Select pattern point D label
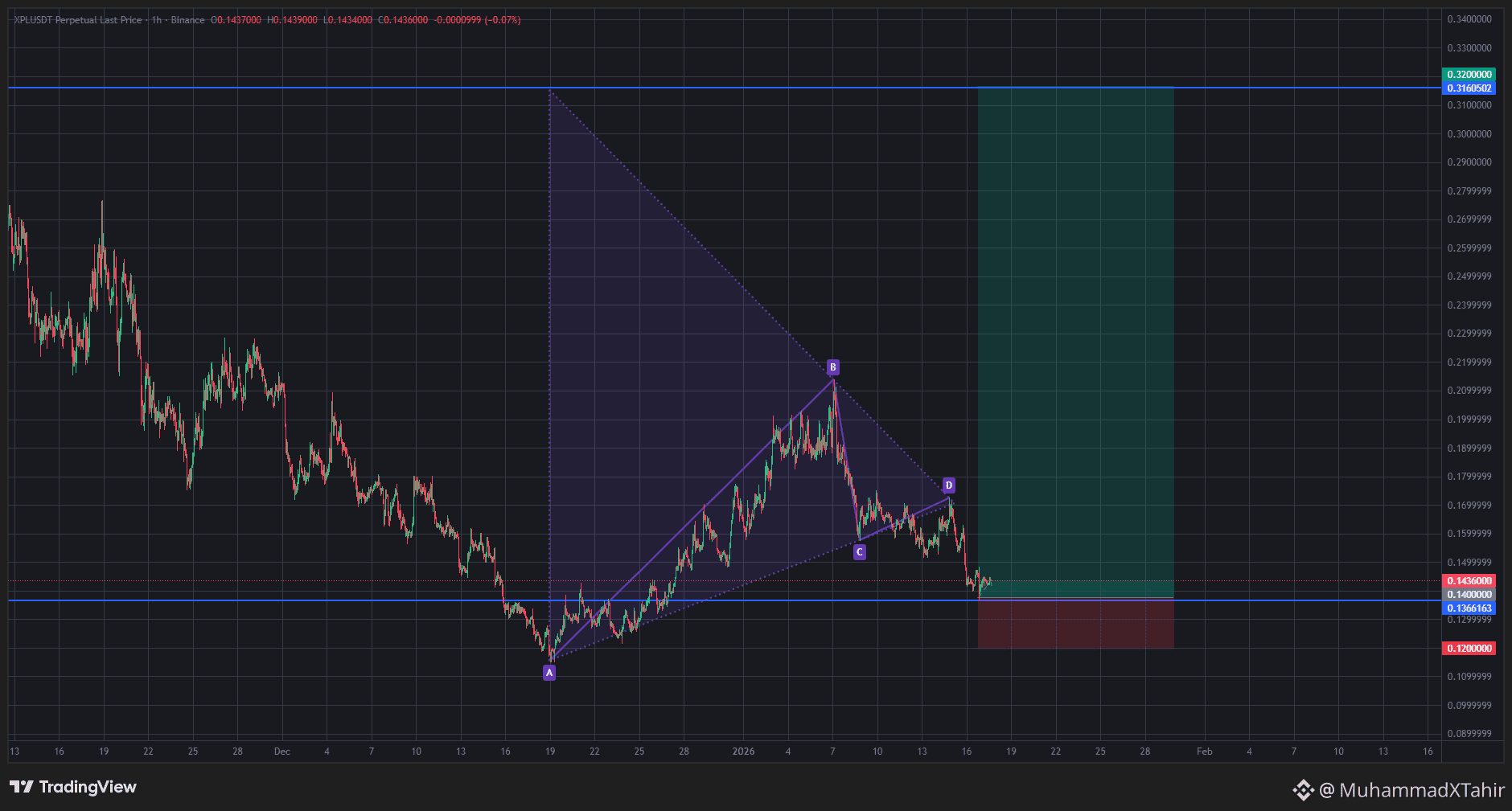The width and height of the screenshot is (1512, 811). point(949,485)
